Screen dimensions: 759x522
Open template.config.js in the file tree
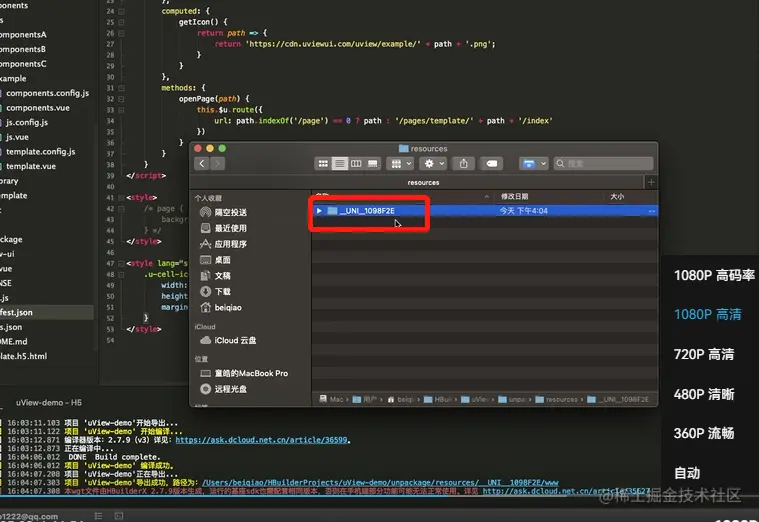pos(40,152)
